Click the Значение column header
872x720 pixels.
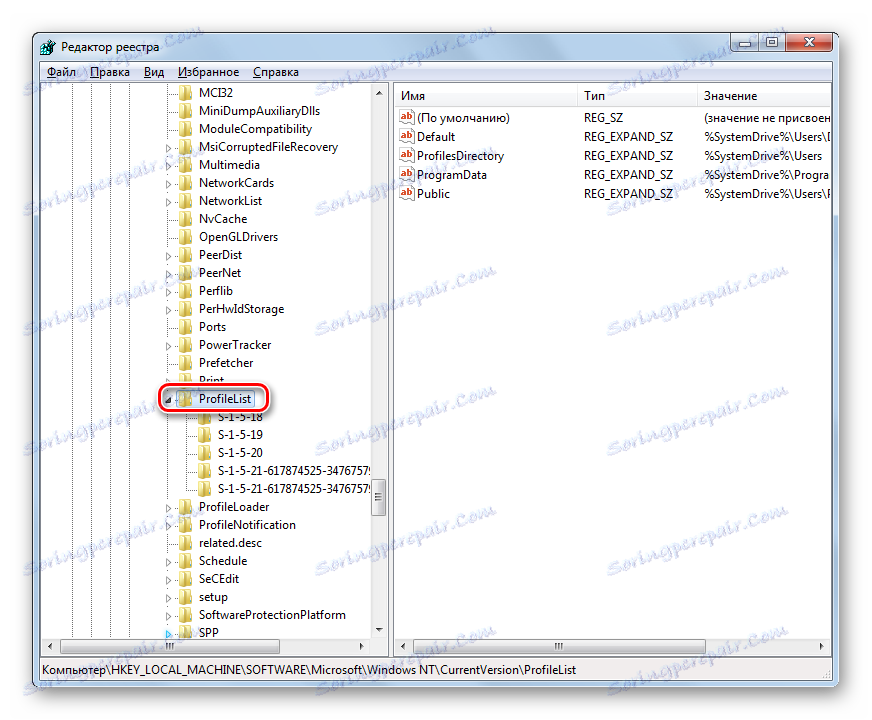pyautogui.click(x=764, y=96)
